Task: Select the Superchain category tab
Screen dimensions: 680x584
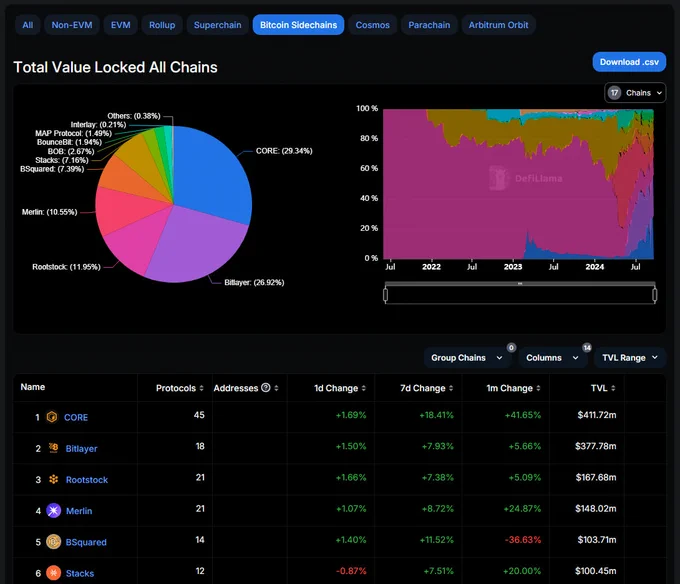Action: (218, 25)
